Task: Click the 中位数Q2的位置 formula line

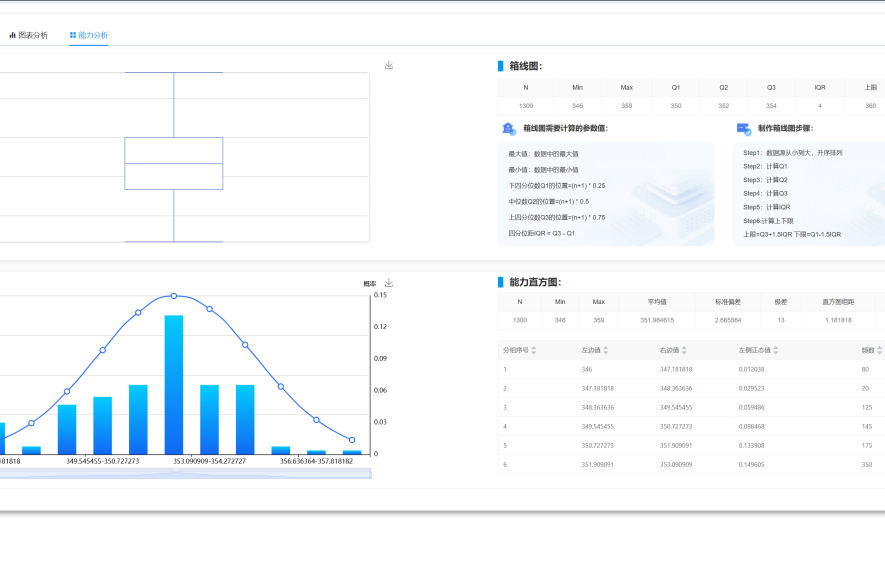Action: click(549, 201)
